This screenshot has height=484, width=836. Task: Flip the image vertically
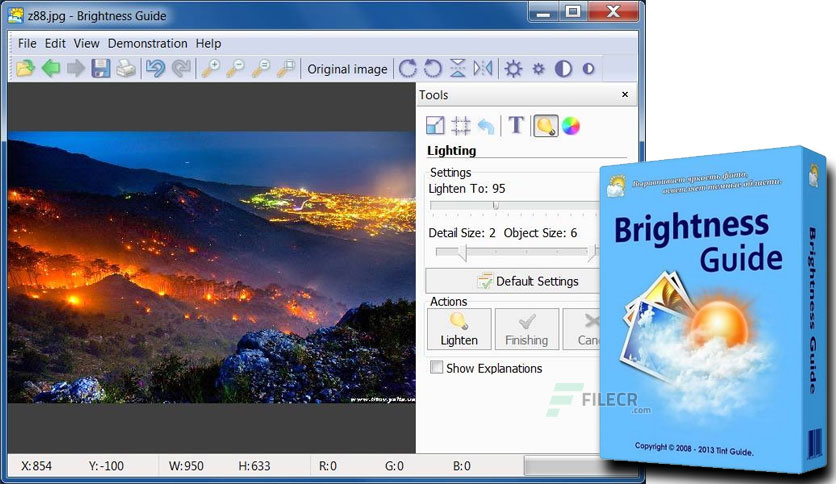pyautogui.click(x=457, y=68)
